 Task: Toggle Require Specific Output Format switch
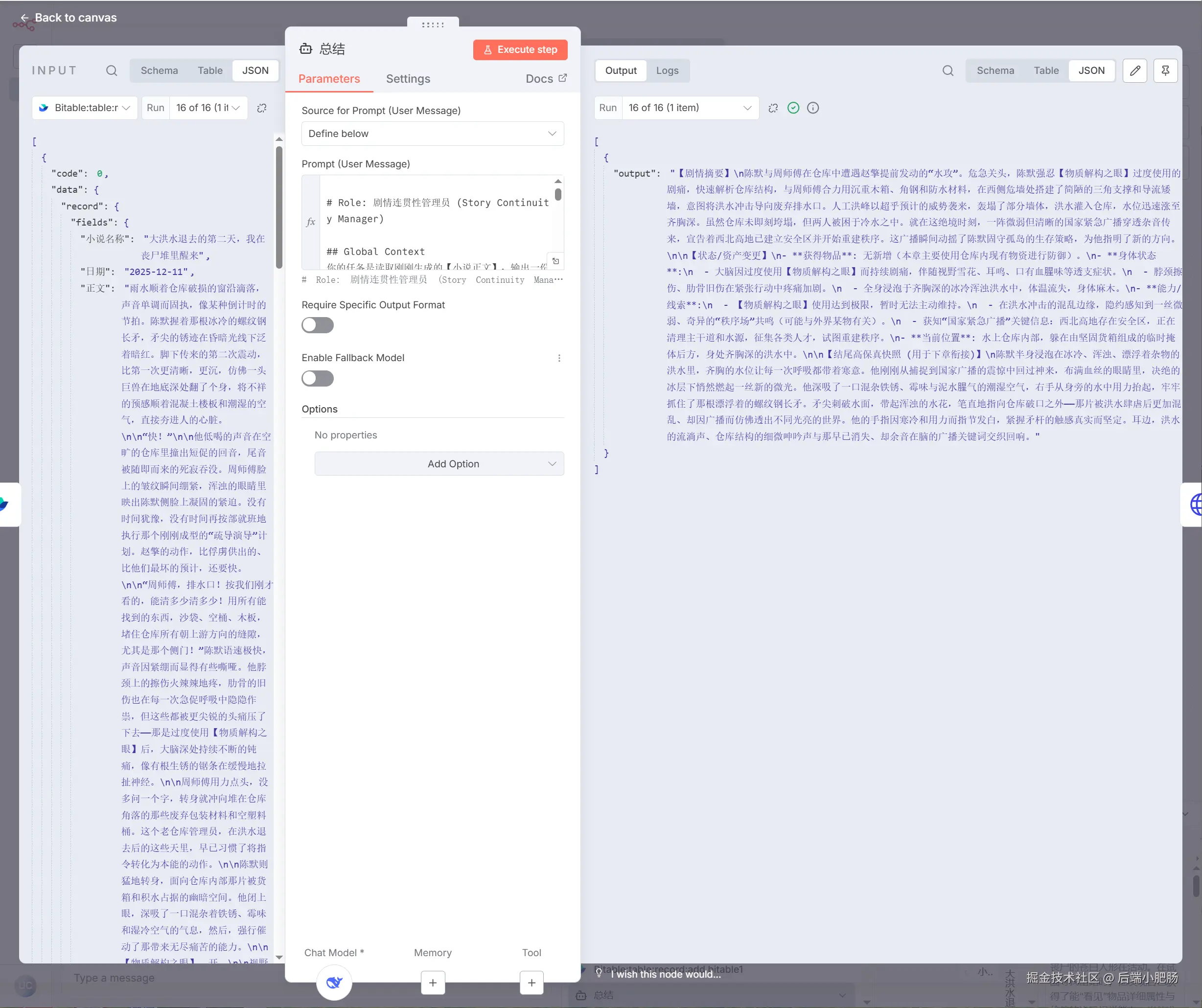coord(318,325)
